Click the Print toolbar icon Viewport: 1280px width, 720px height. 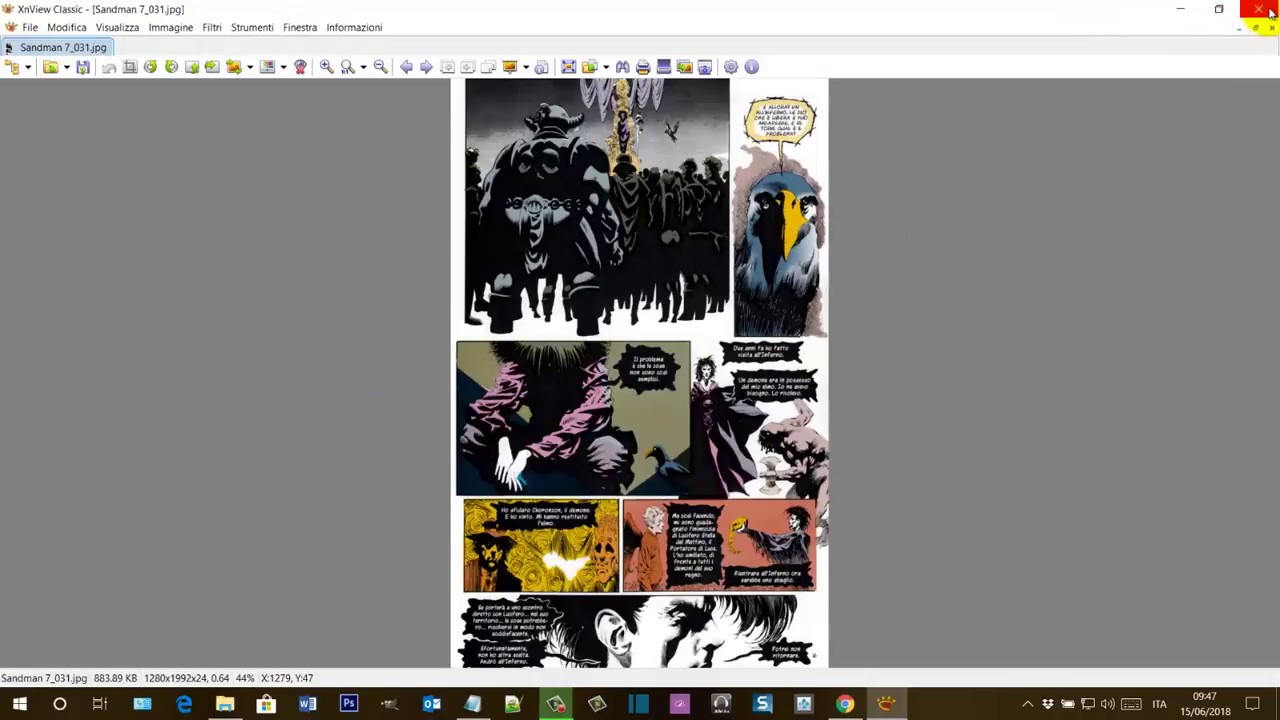click(643, 67)
